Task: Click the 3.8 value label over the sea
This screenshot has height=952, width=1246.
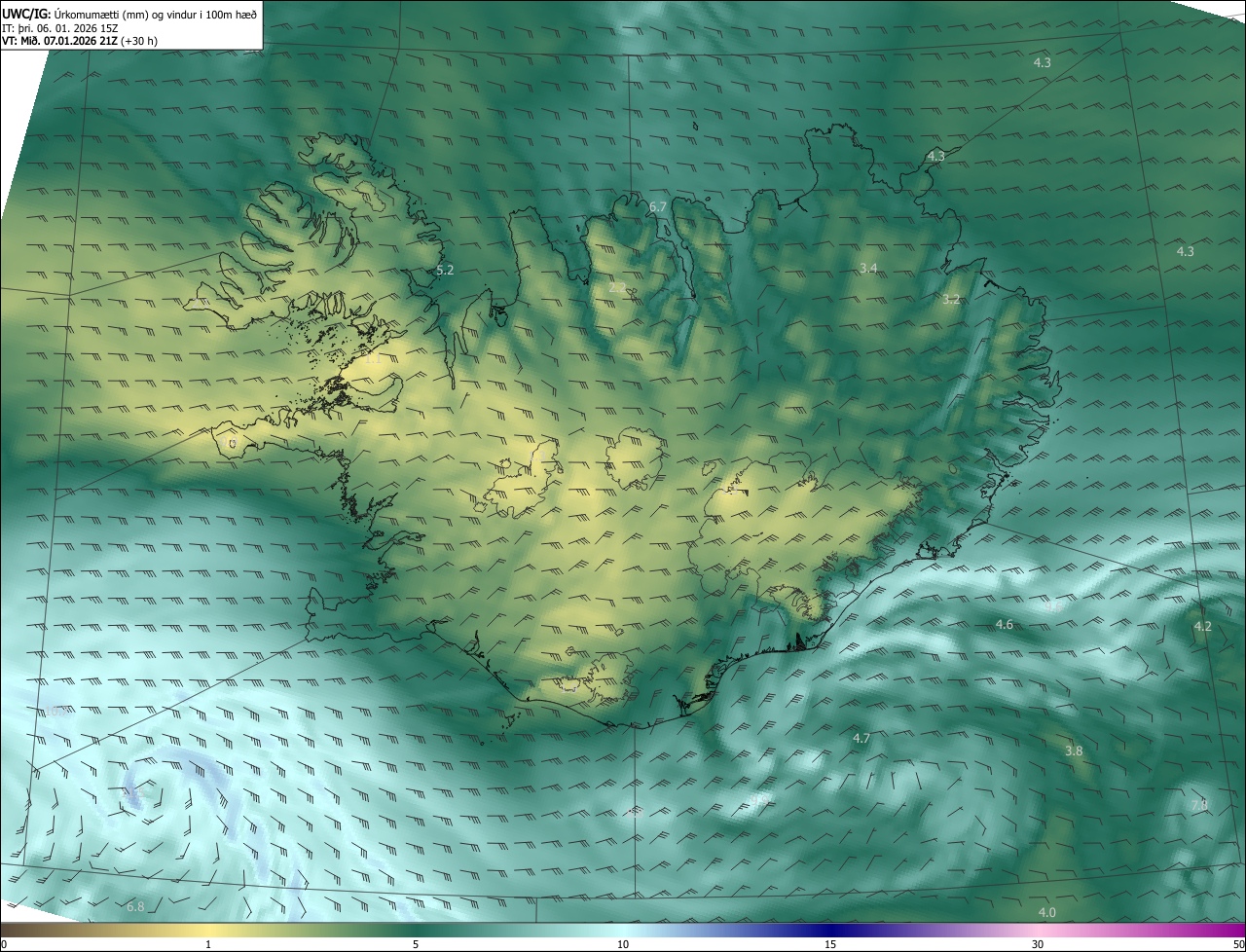Action: [1074, 751]
